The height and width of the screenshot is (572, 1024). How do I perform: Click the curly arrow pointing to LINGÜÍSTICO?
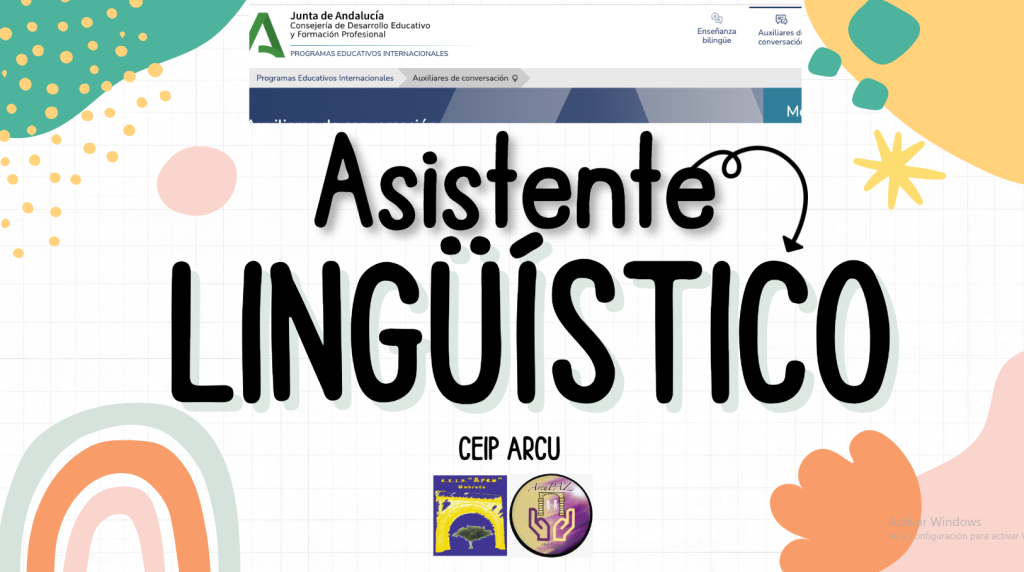click(x=770, y=195)
